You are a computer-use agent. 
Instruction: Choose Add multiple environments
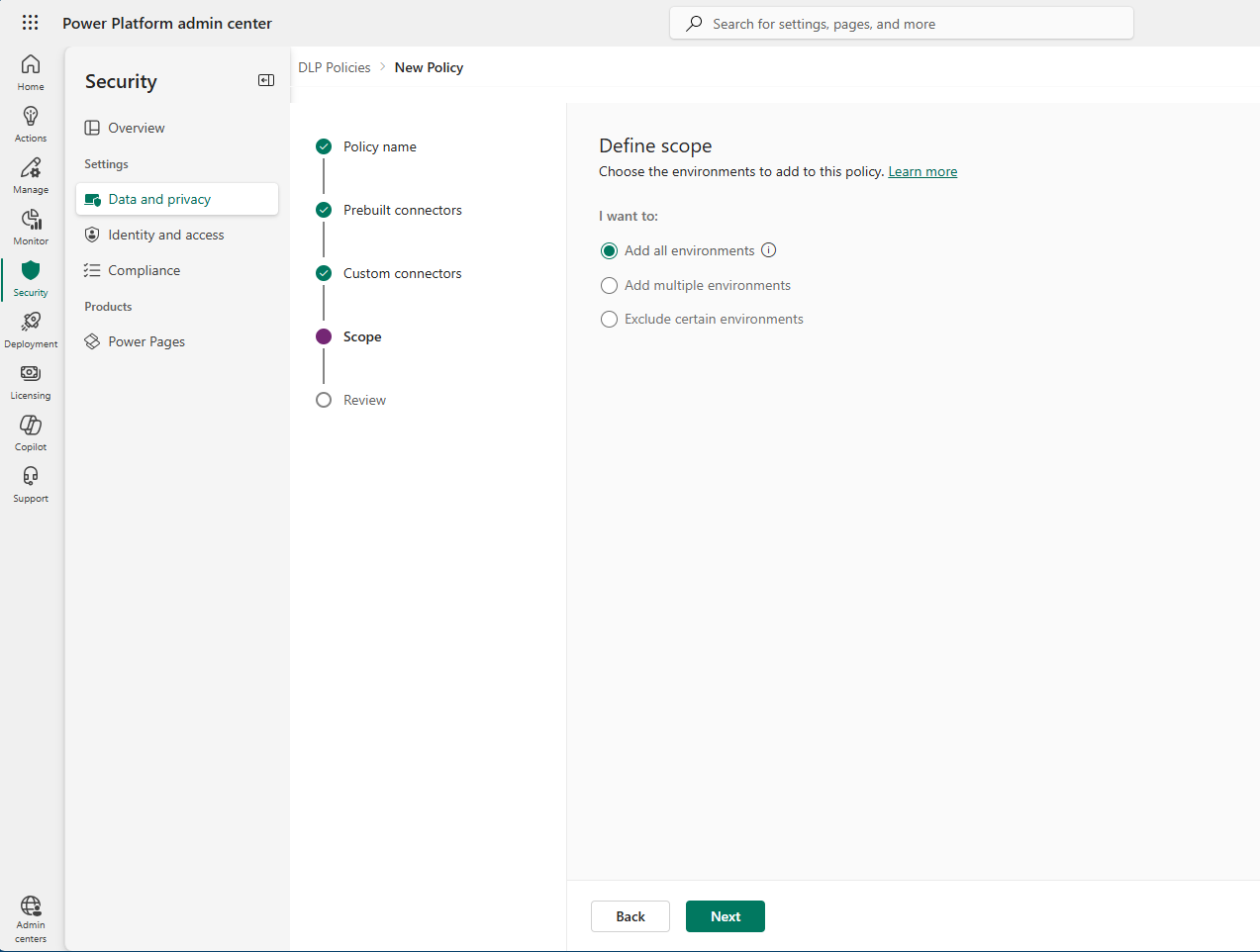(609, 285)
